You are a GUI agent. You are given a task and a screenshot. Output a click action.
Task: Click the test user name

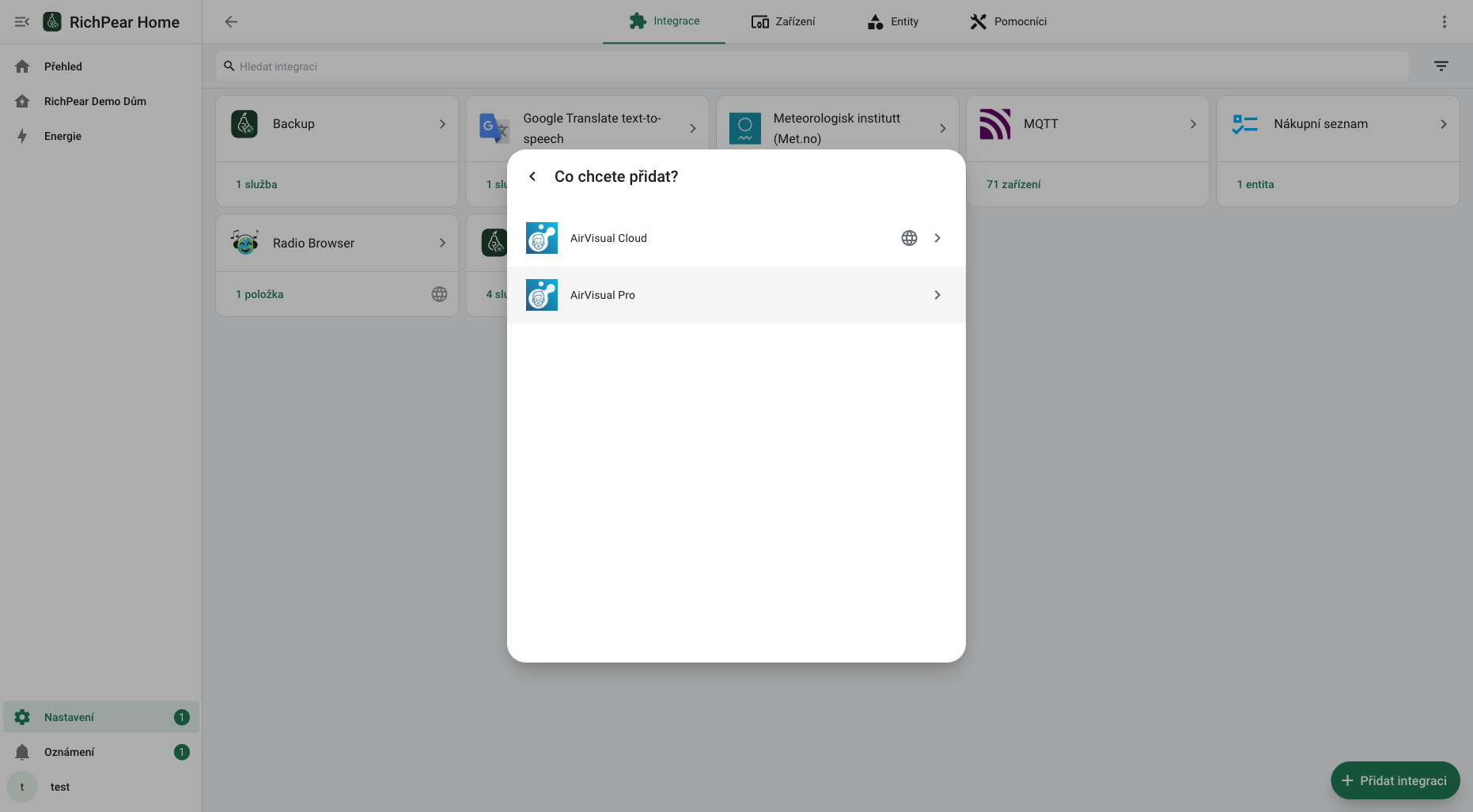point(60,787)
